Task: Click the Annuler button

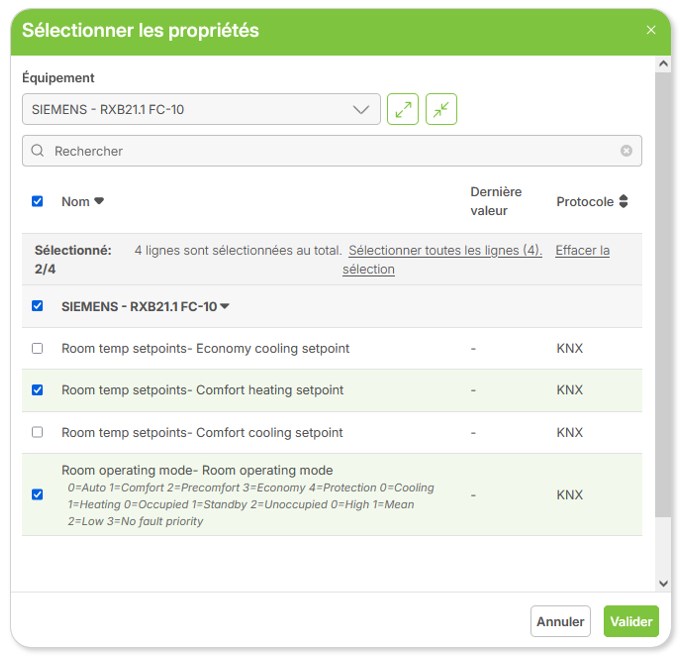Action: (560, 621)
